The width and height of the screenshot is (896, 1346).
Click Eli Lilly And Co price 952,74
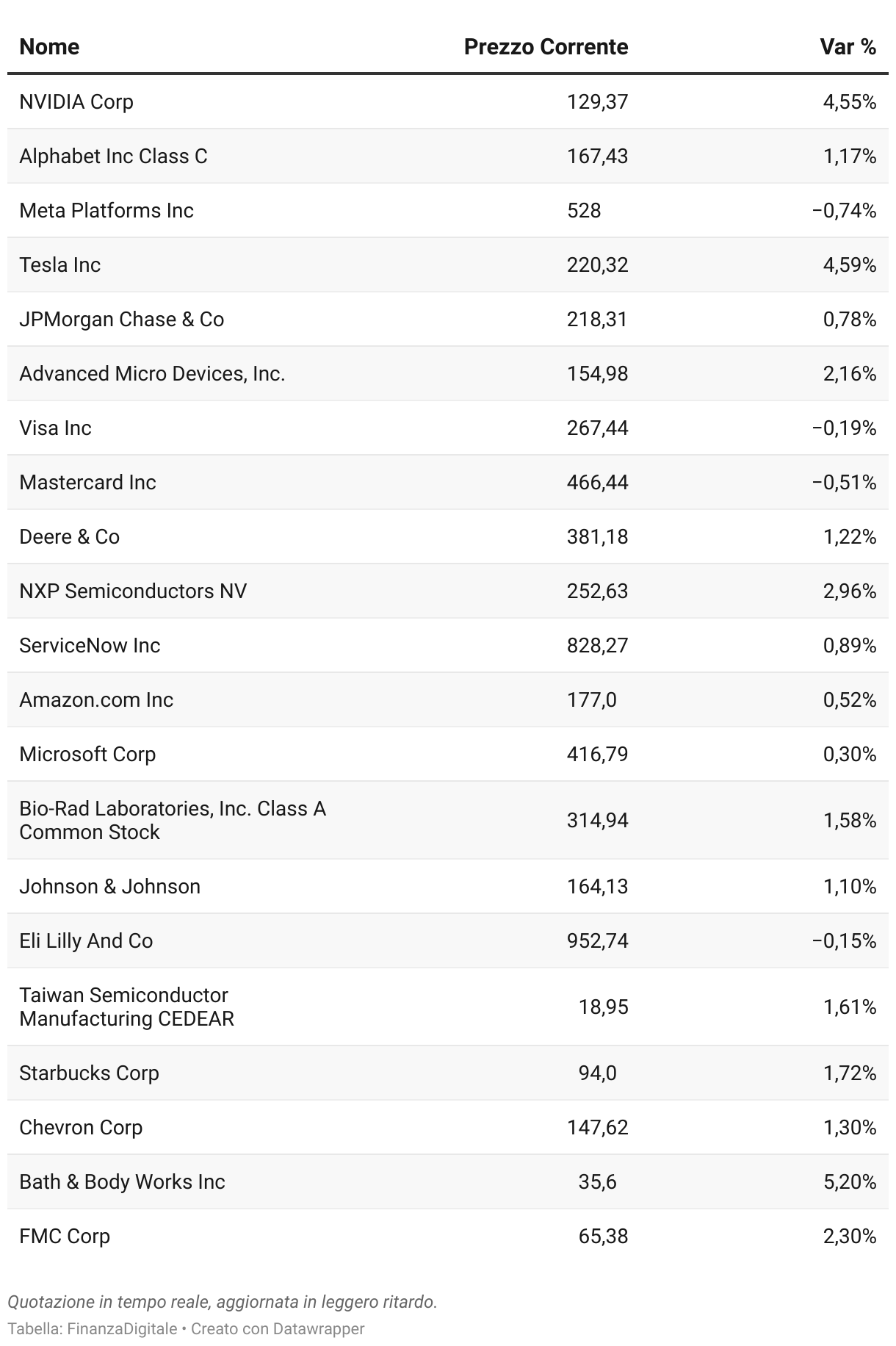tap(597, 940)
